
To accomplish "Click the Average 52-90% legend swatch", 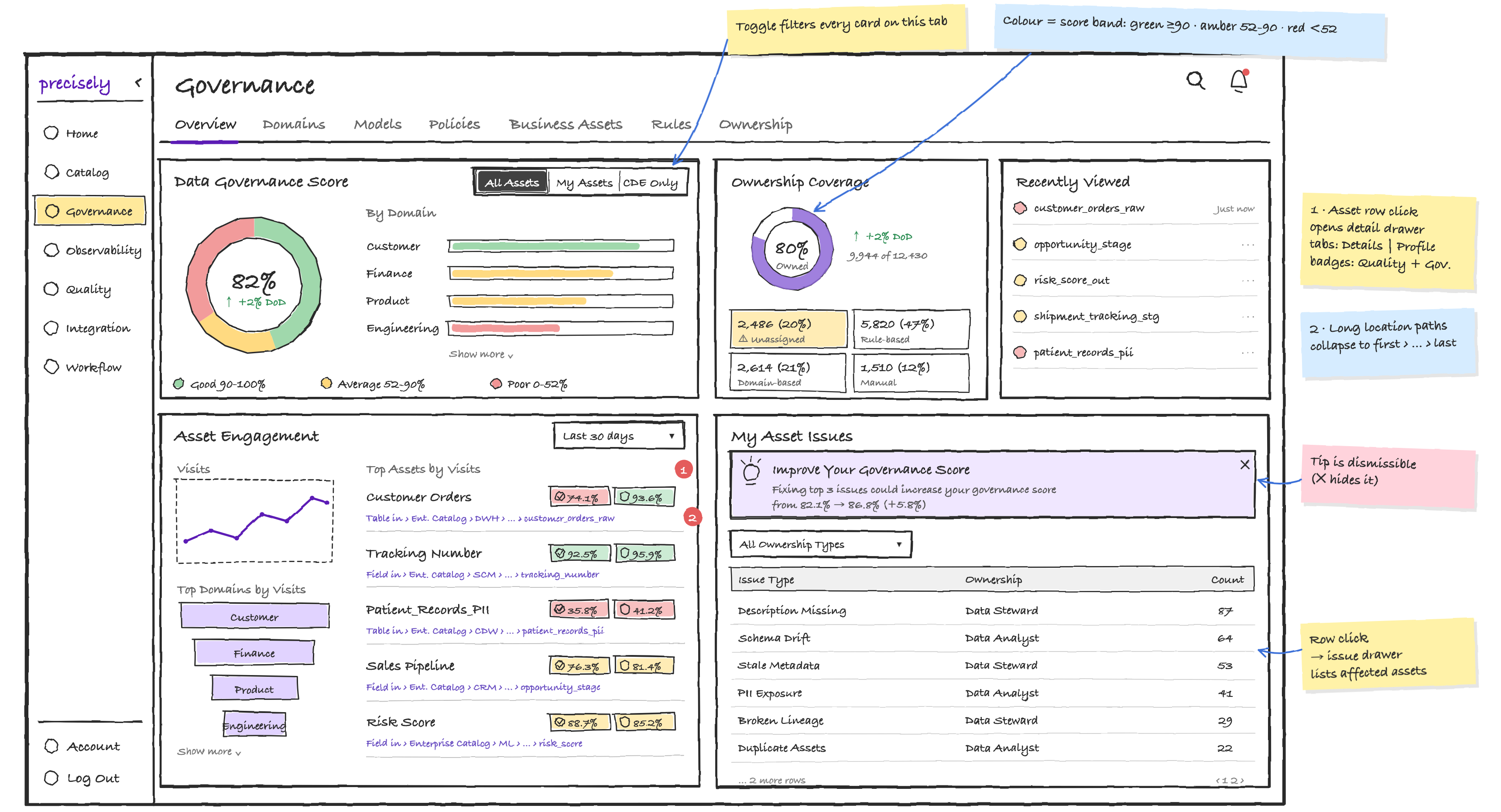I will [326, 383].
